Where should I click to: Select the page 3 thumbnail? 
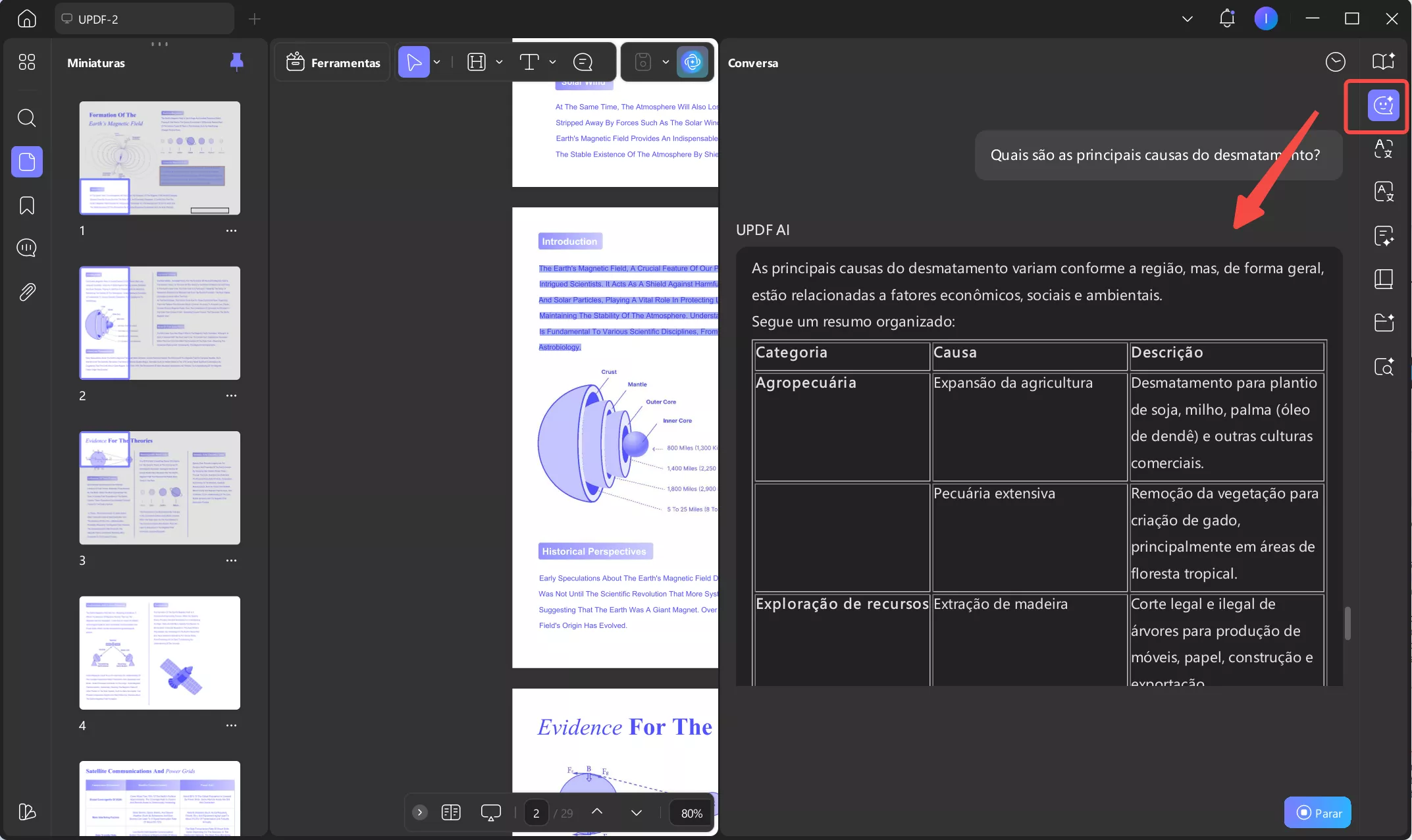159,488
